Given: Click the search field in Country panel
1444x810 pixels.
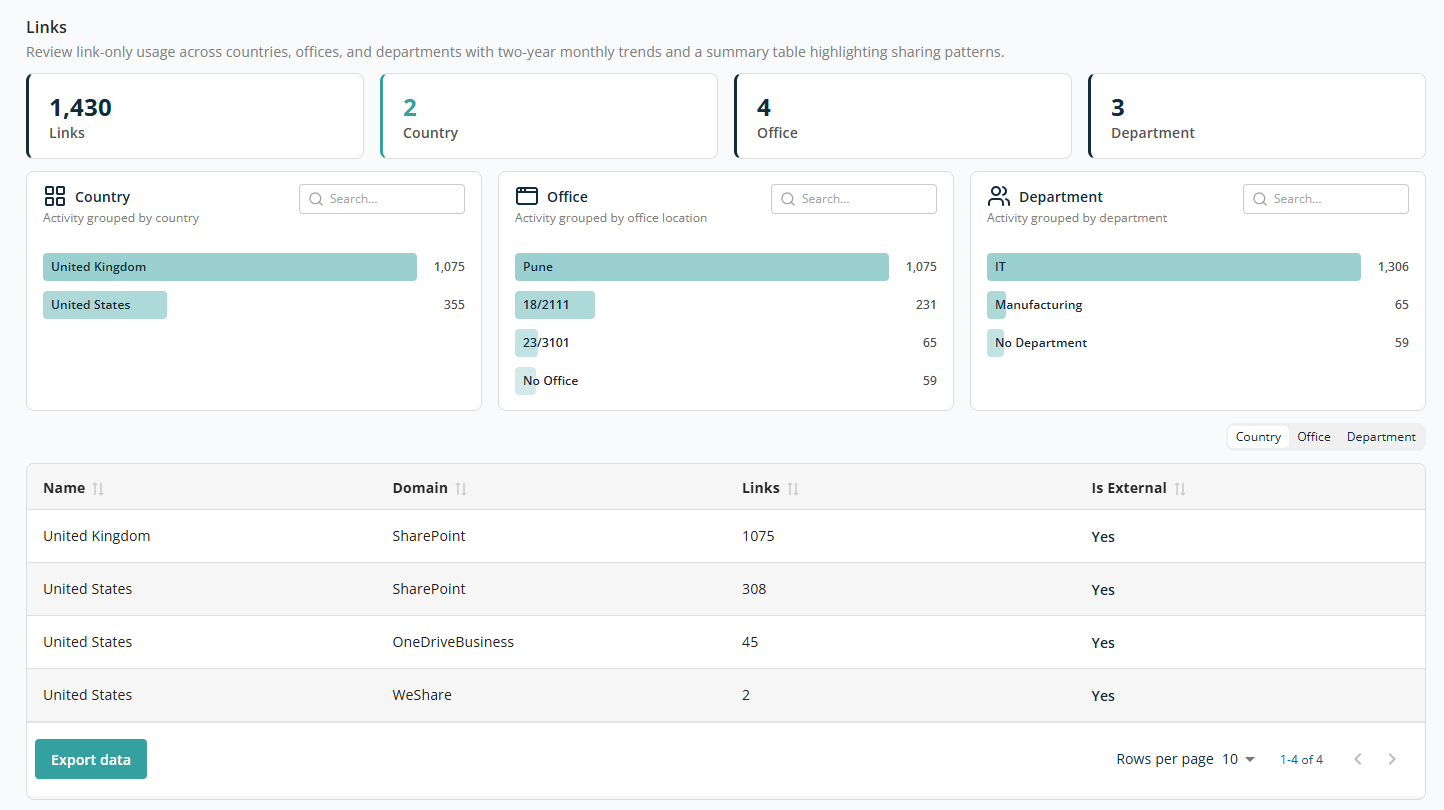Looking at the screenshot, I should (x=382, y=199).
